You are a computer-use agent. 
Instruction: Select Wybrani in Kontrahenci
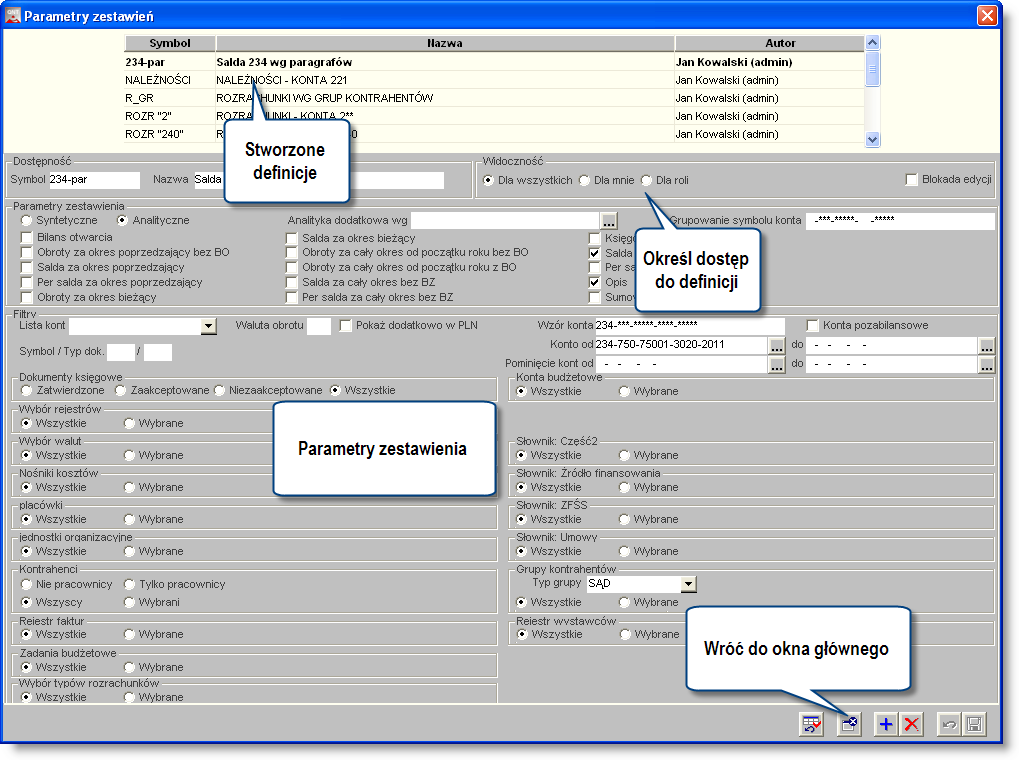pyautogui.click(x=129, y=602)
